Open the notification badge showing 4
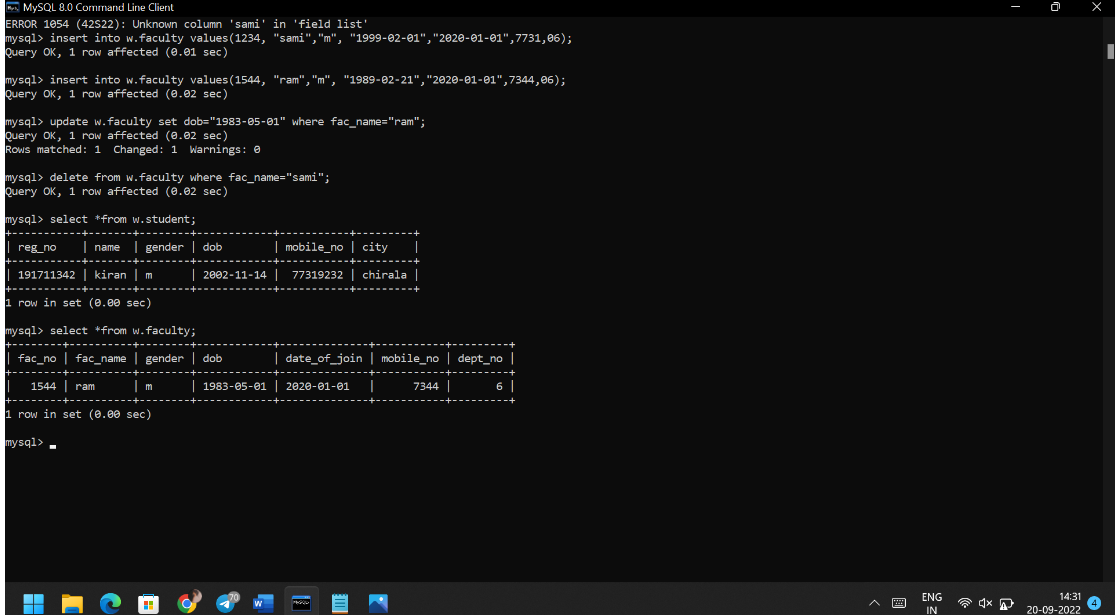Viewport: 1115px width, 615px height. point(1093,602)
